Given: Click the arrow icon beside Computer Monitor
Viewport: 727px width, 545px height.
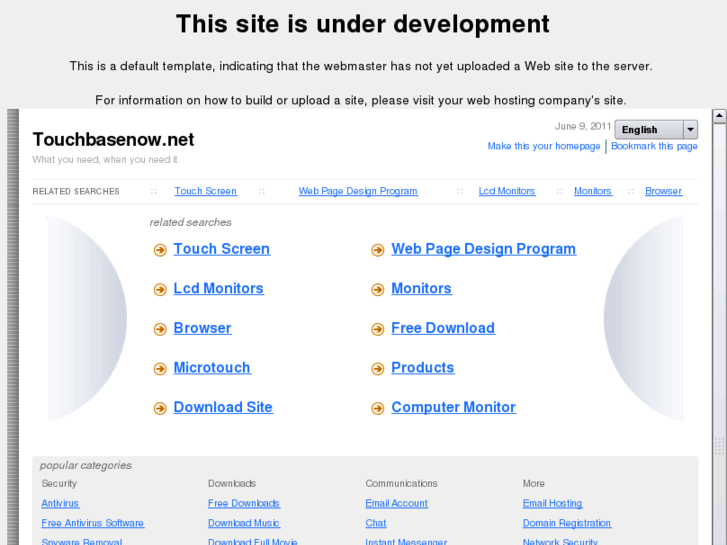Looking at the screenshot, I should point(378,409).
